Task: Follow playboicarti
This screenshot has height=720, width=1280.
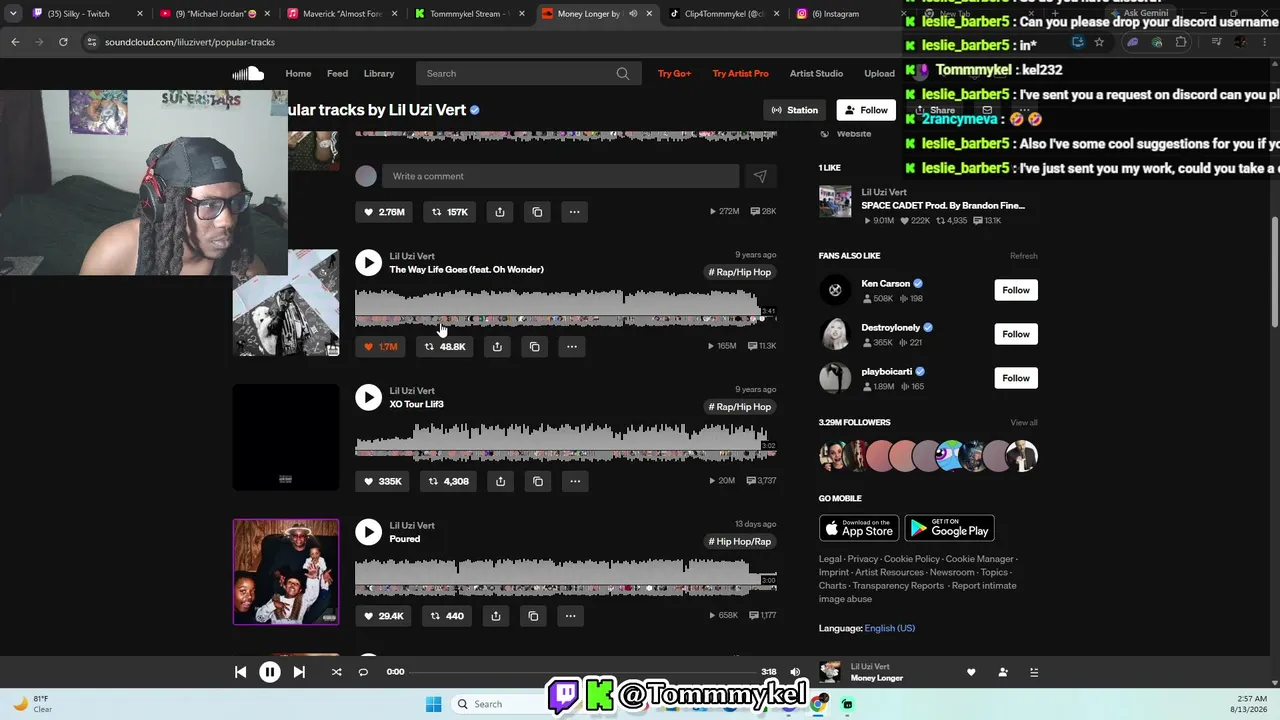Action: point(1016,378)
